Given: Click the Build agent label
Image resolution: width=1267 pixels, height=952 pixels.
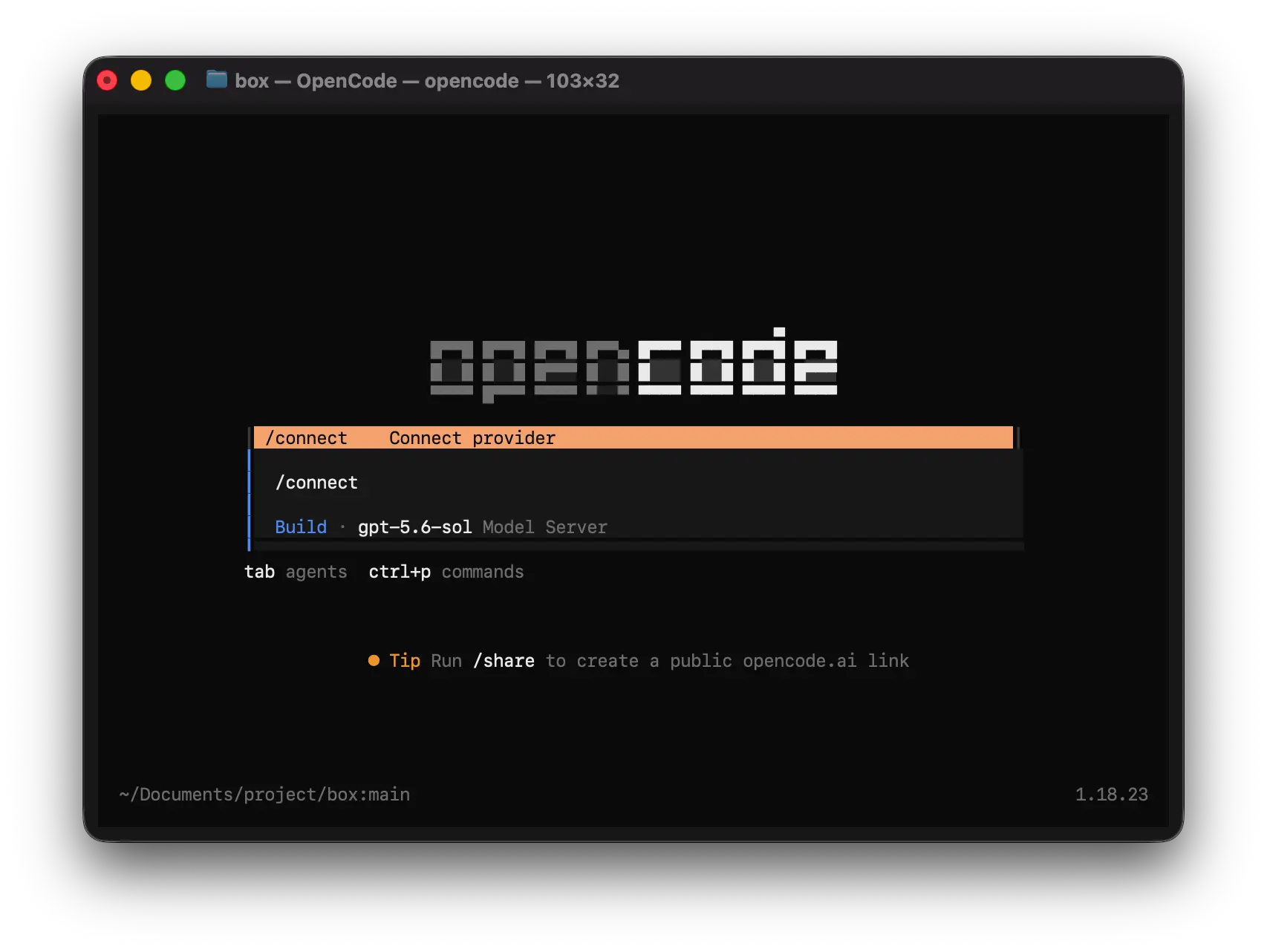Looking at the screenshot, I should 301,527.
